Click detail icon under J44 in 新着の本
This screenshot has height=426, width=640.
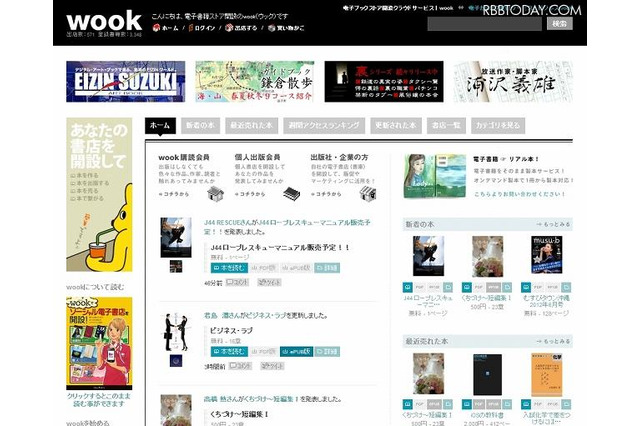pyautogui.click(x=448, y=287)
